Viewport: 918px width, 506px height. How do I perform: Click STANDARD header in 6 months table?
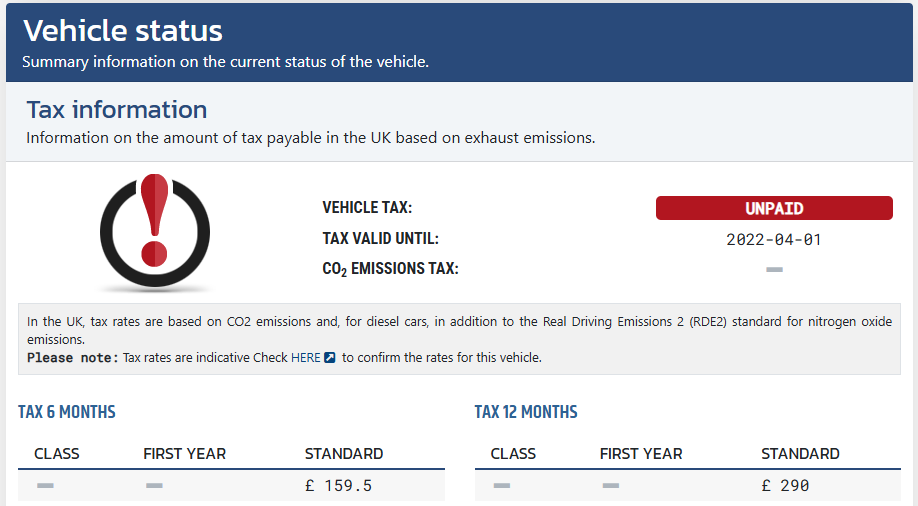pyautogui.click(x=344, y=454)
